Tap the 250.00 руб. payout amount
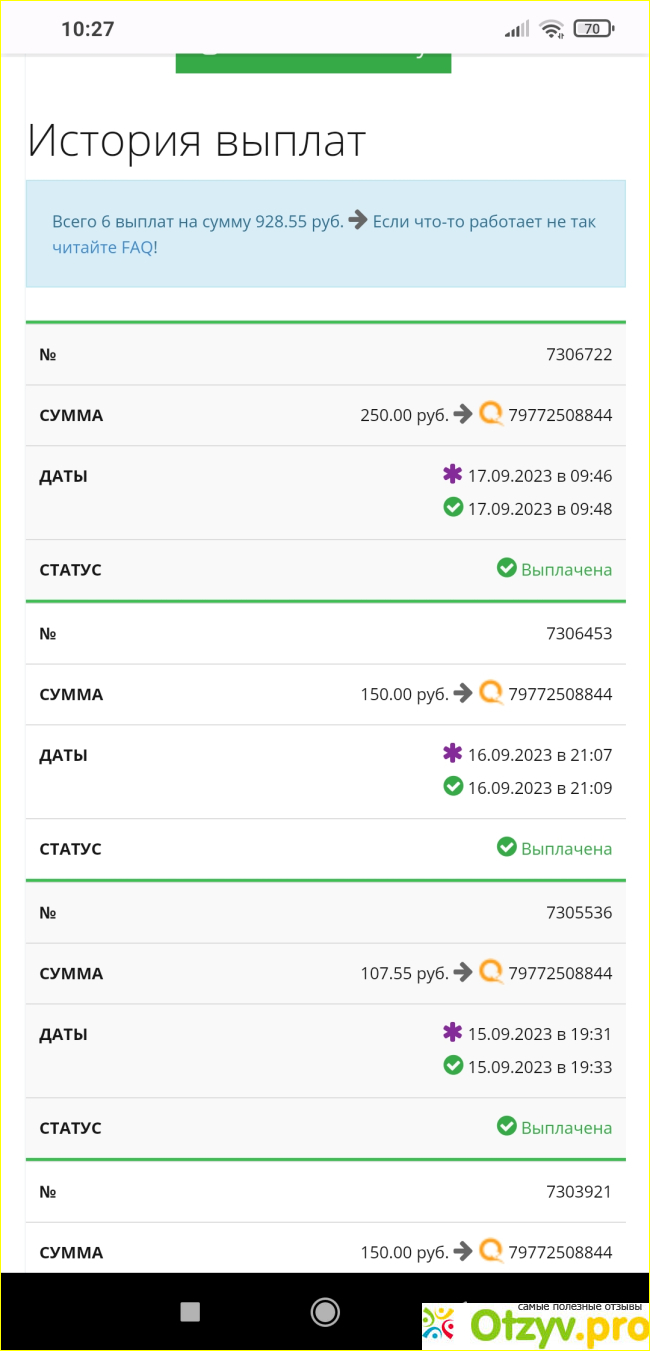 (x=404, y=415)
